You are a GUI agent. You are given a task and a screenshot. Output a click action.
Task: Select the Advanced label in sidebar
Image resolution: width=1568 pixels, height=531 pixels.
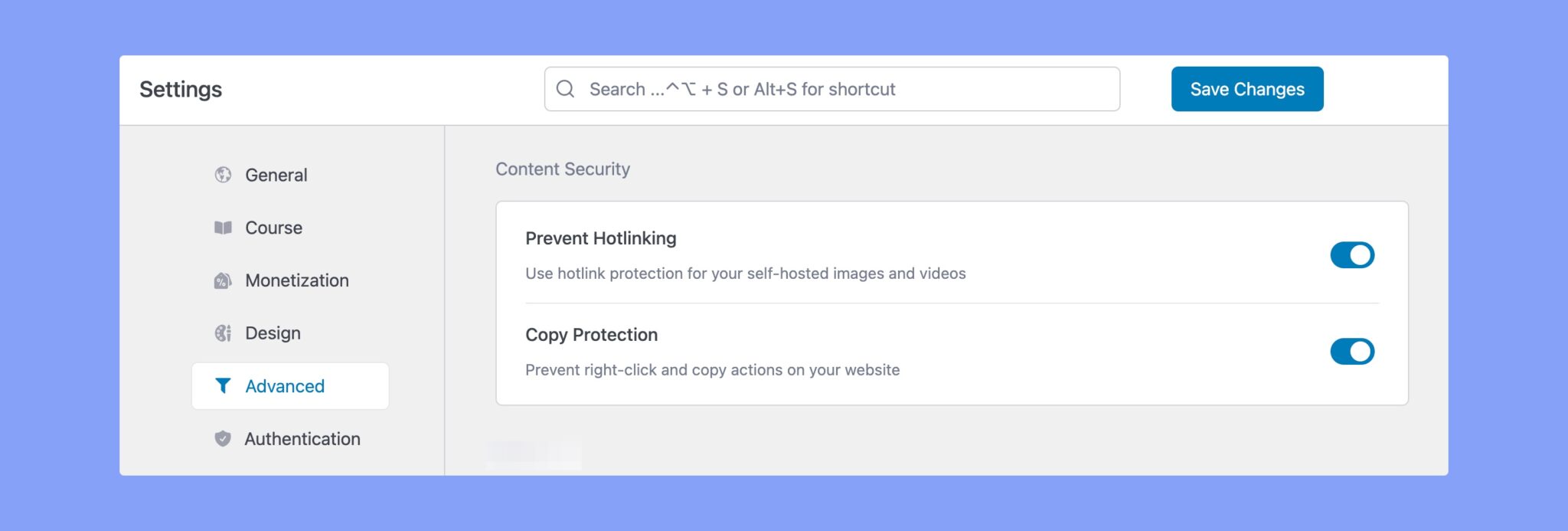coord(285,386)
